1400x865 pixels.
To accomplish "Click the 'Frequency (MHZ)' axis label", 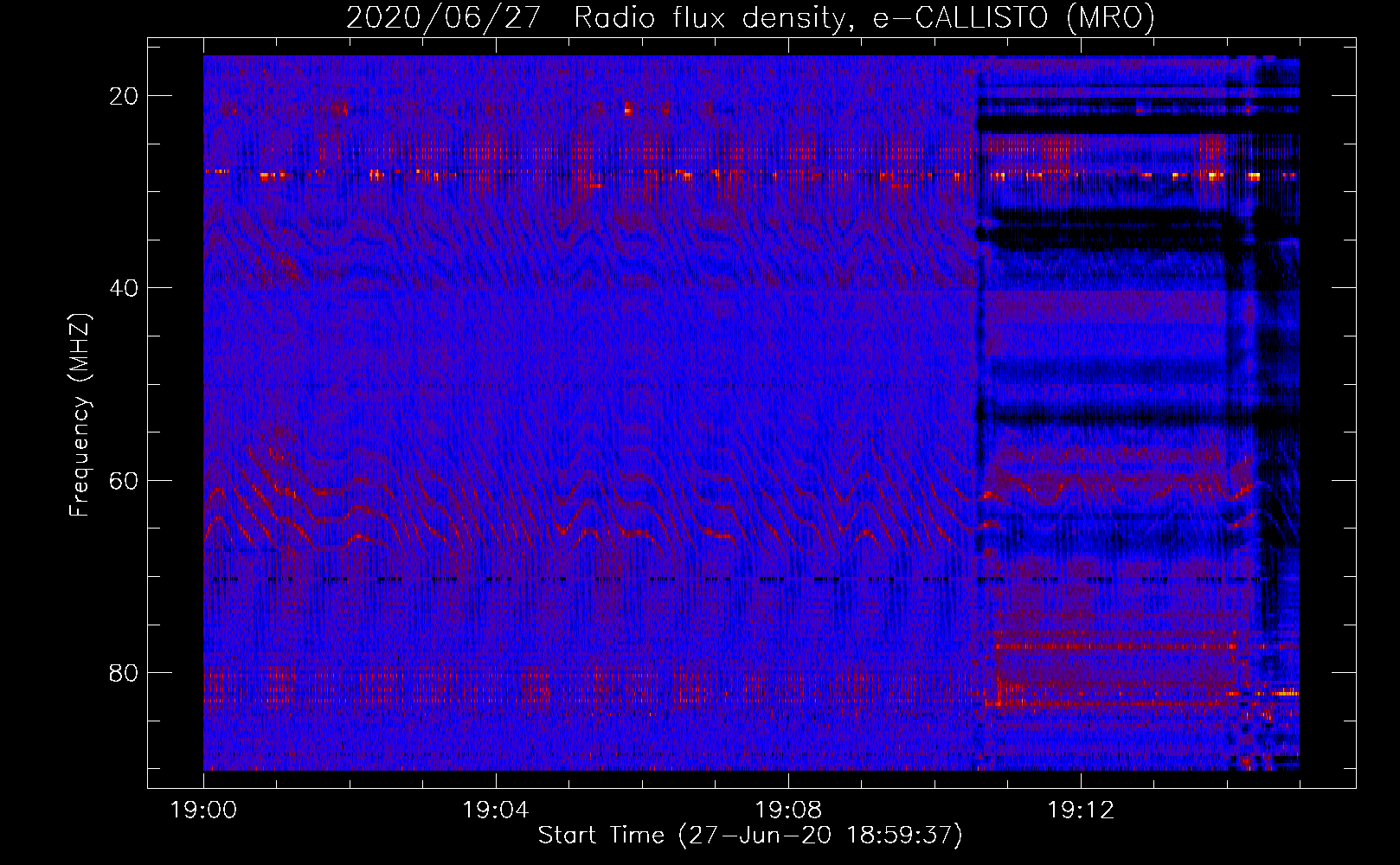I will click(x=80, y=415).
